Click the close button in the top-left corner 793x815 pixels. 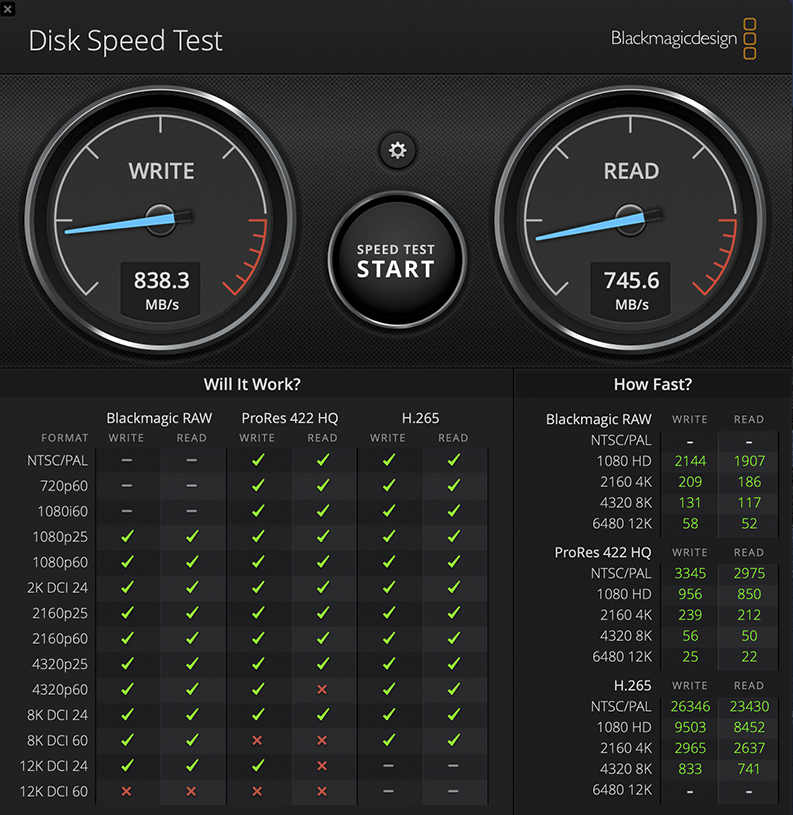[x=10, y=10]
